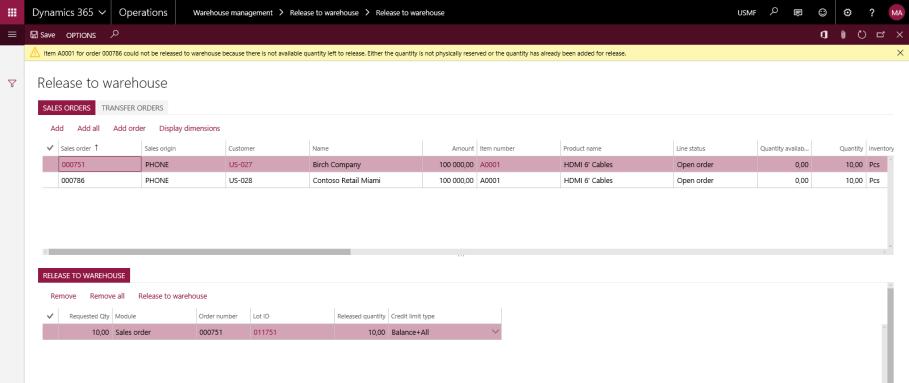The width and height of the screenshot is (909, 383).
Task: Open the Credit limit type dropdown
Action: point(495,332)
